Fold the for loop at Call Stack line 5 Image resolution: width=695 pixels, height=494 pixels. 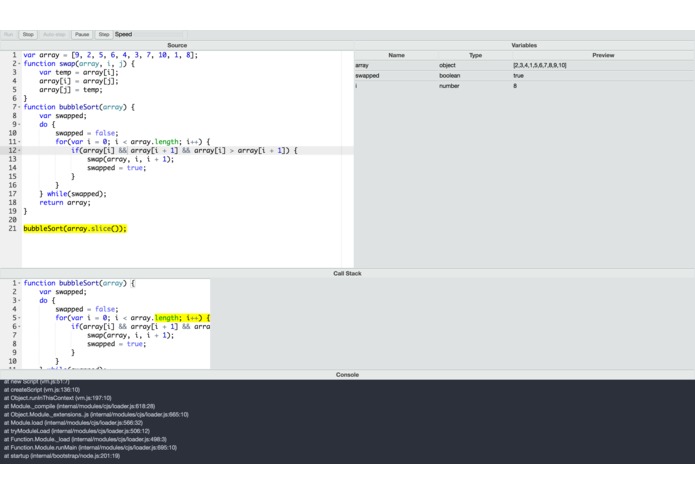(x=20, y=318)
